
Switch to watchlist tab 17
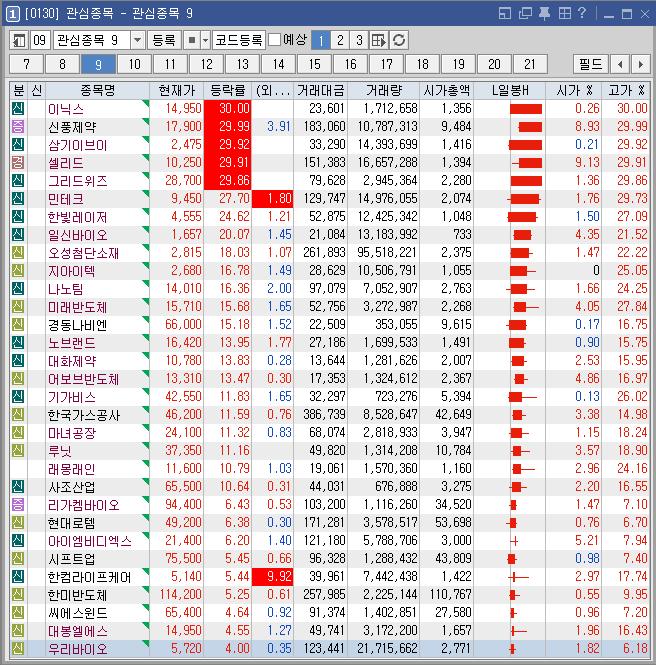386,64
